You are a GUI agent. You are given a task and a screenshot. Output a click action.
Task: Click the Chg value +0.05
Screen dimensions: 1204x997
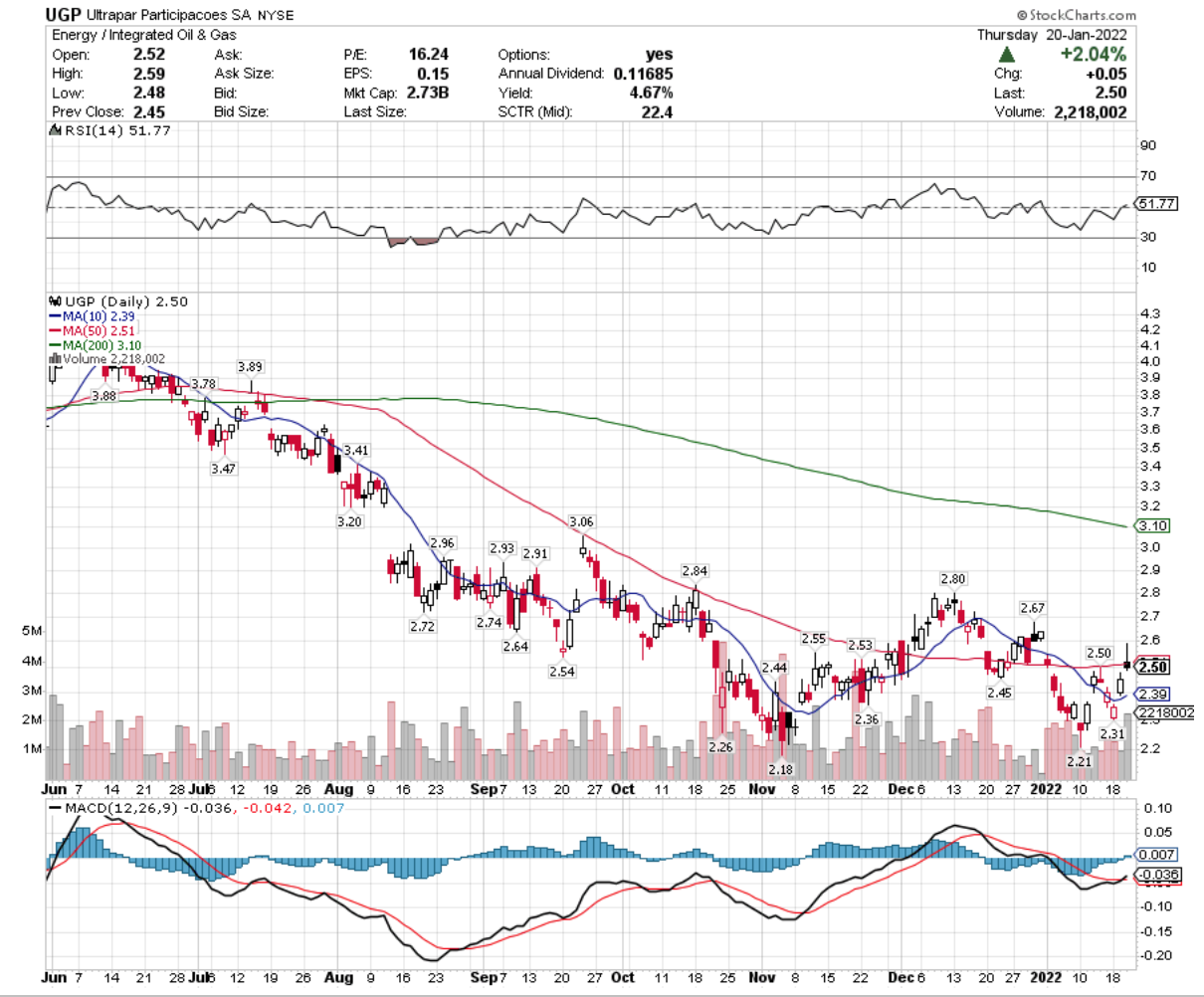pos(1106,74)
